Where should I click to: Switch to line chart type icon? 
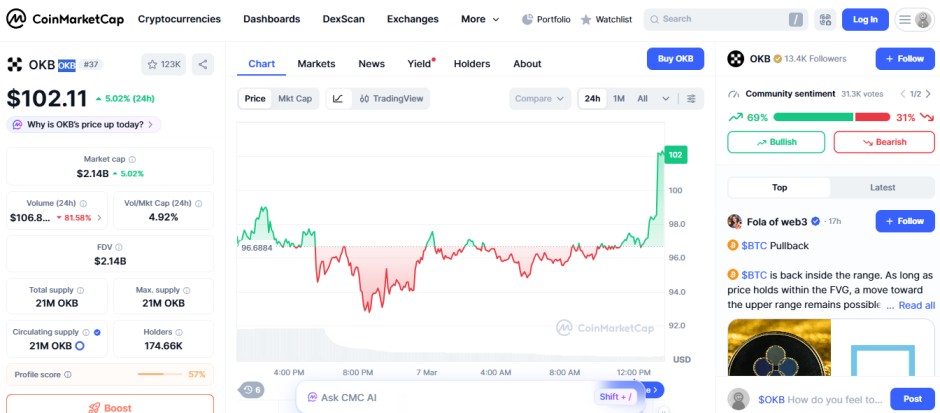[338, 98]
